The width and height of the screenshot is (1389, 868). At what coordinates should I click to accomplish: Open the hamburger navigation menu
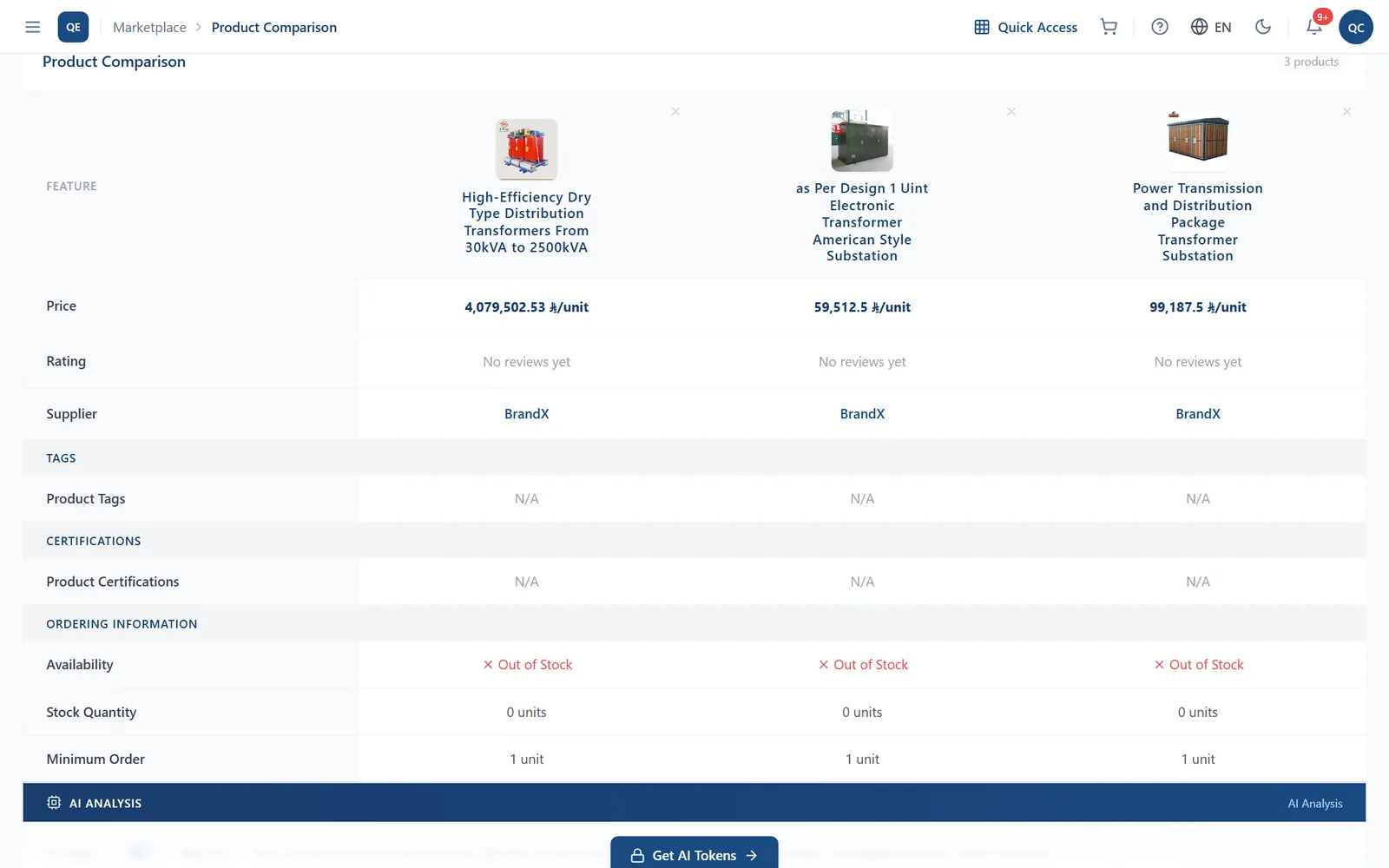33,27
